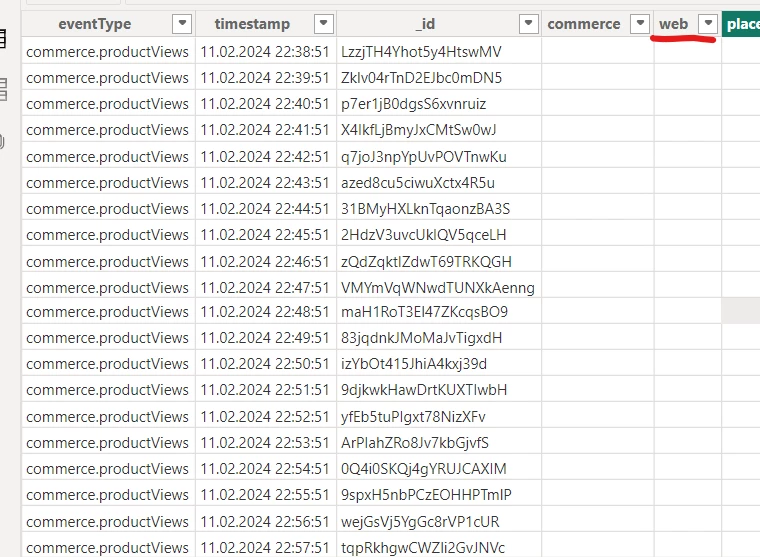Open the timestamp column filter dropdown
This screenshot has height=557, width=760.
coord(324,23)
